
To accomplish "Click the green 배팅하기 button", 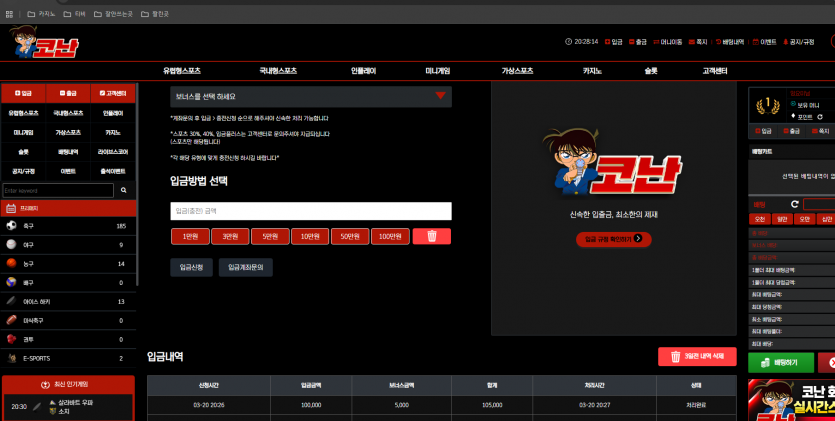I will click(781, 362).
